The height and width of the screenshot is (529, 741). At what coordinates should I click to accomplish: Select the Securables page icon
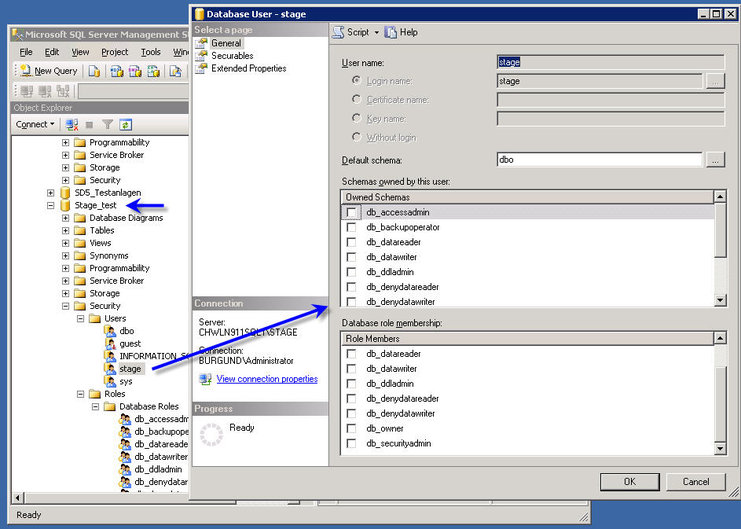(x=202, y=56)
